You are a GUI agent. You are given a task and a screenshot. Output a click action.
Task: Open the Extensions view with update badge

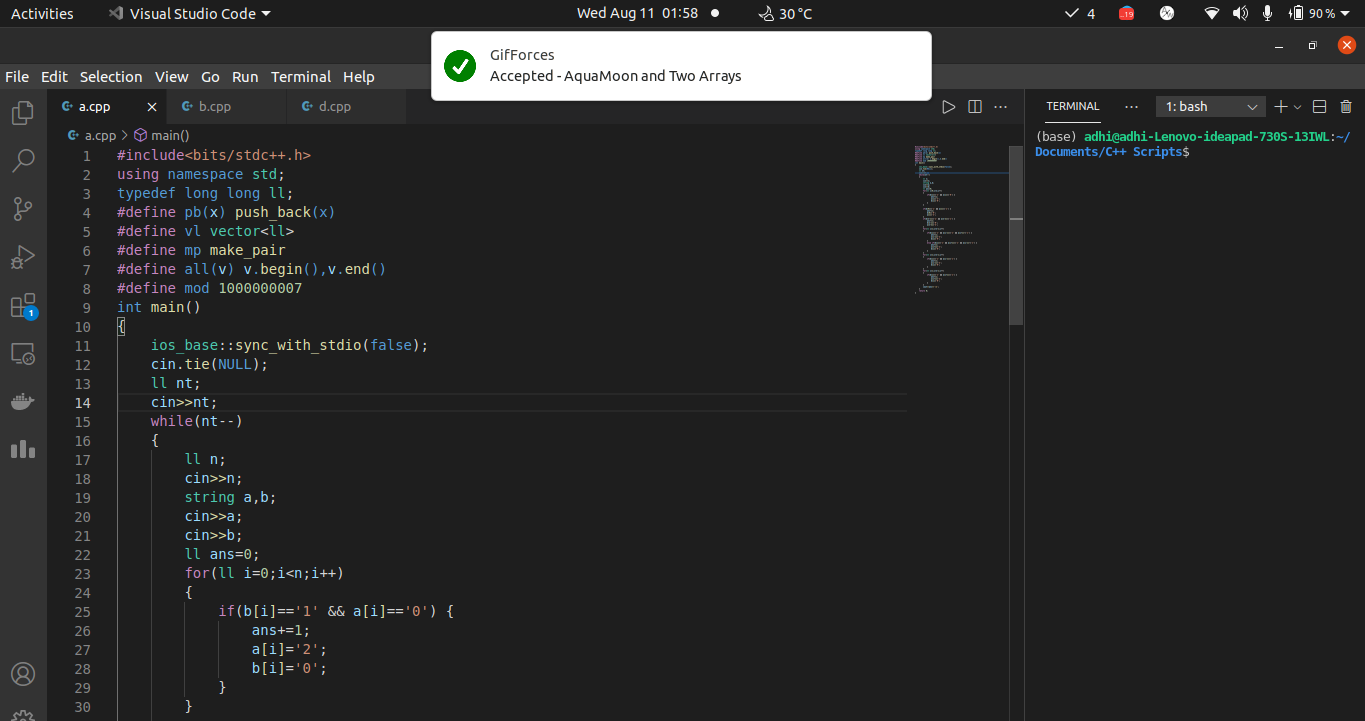click(23, 306)
